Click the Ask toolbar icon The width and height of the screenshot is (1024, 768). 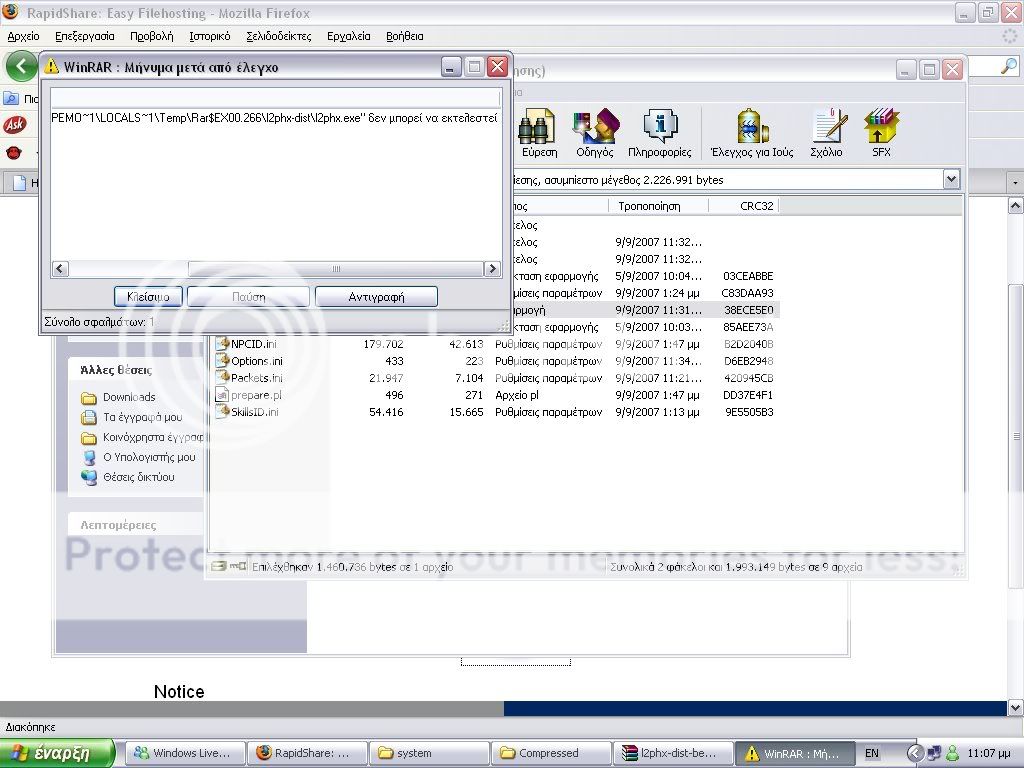15,125
